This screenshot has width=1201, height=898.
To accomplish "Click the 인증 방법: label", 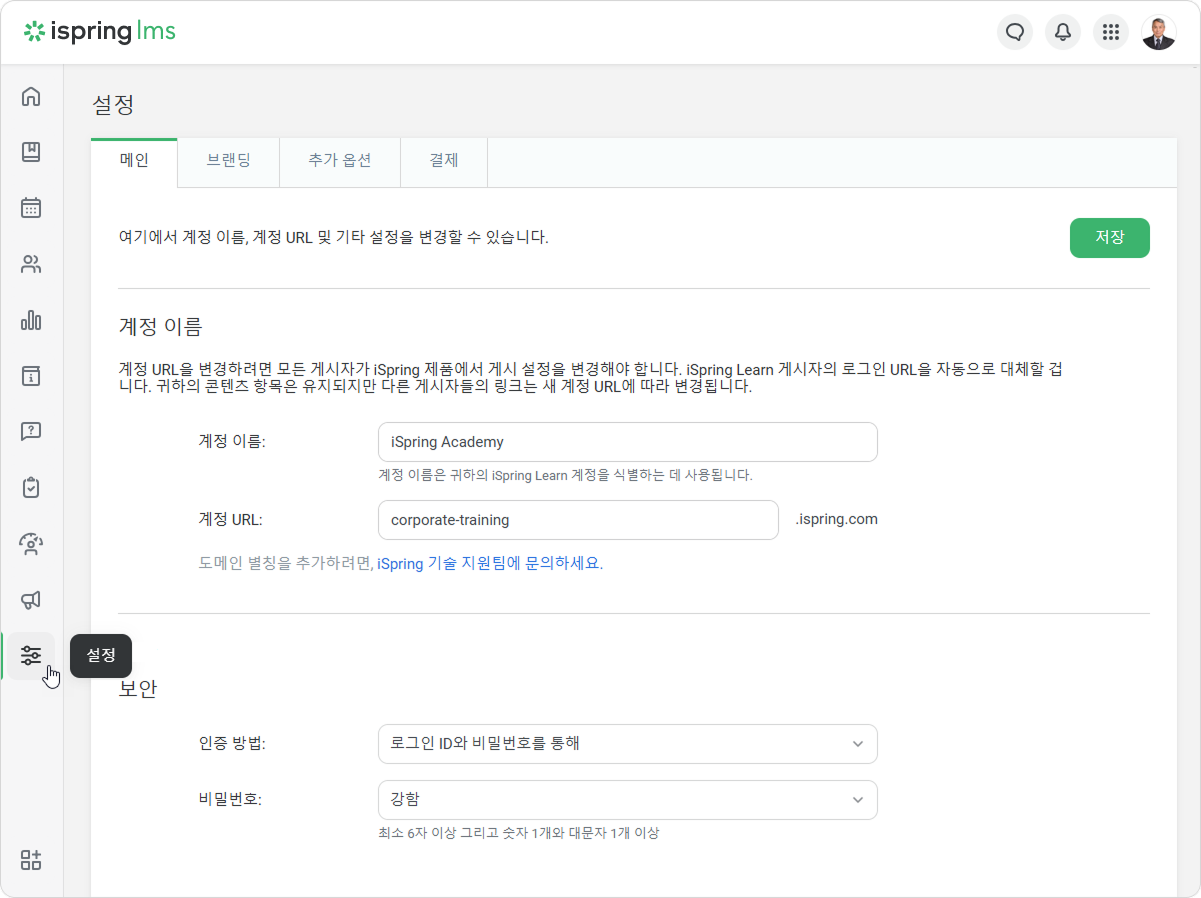I will tap(233, 744).
